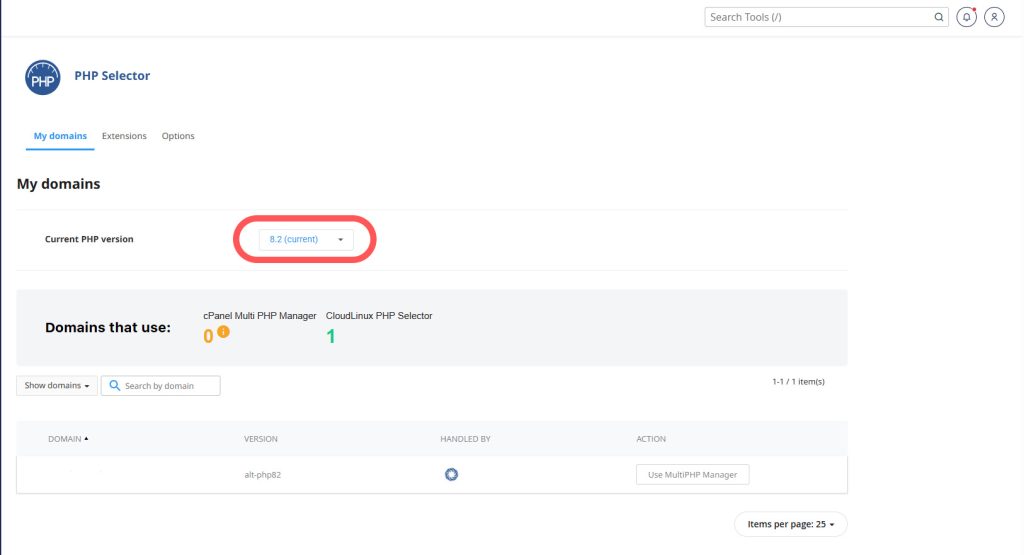Select the My domains tab
Viewport: 1024px width, 555px height.
click(x=60, y=136)
